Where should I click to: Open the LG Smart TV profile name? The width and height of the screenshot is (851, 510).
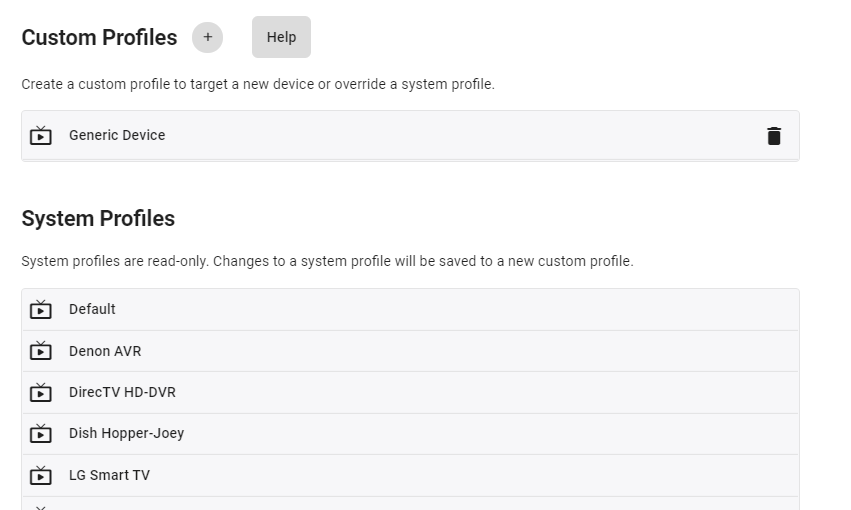click(109, 475)
